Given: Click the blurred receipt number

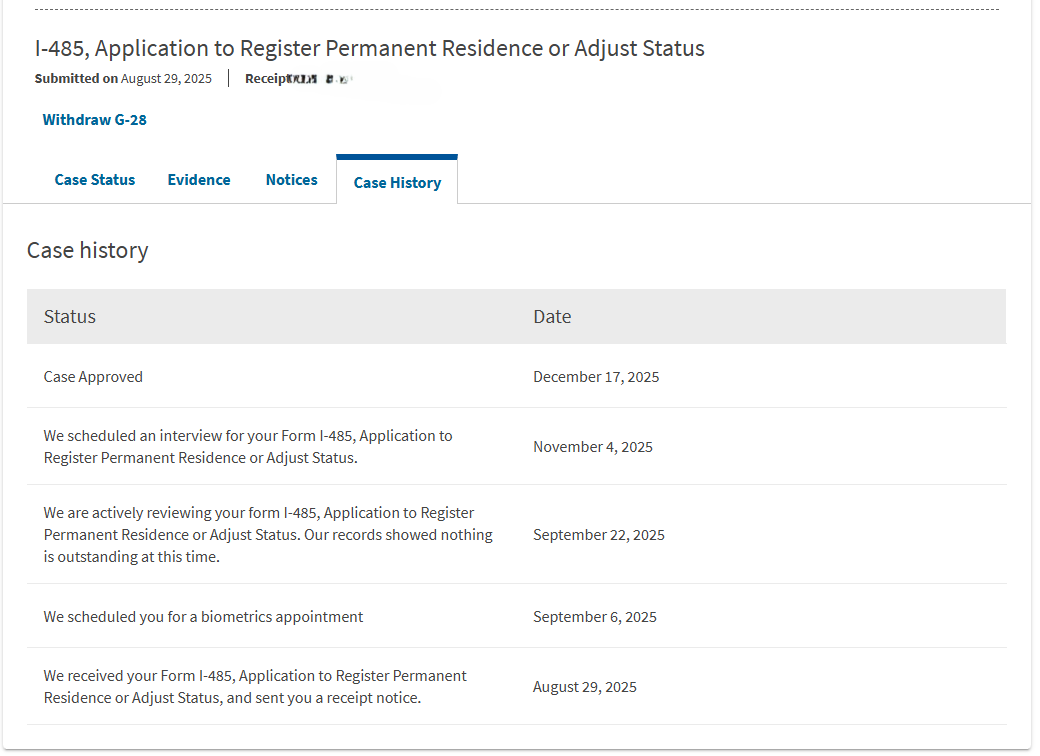Looking at the screenshot, I should tap(320, 79).
